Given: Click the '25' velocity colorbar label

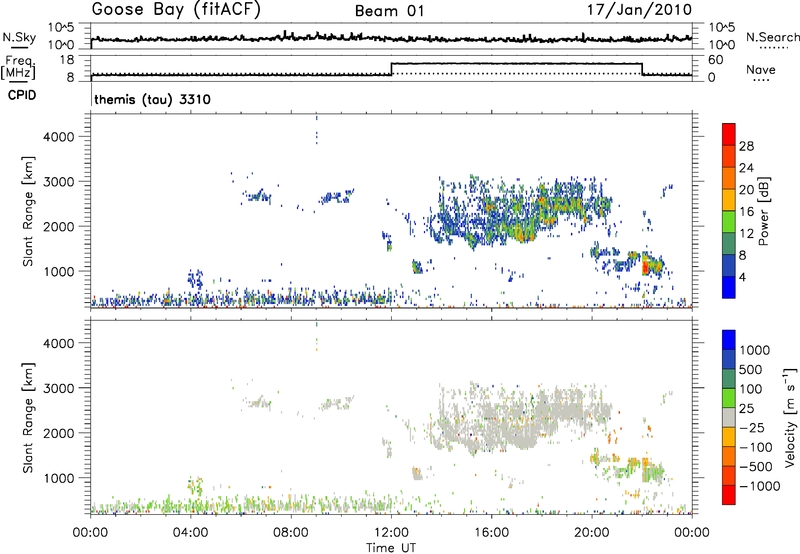Looking at the screenshot, I should (747, 409).
